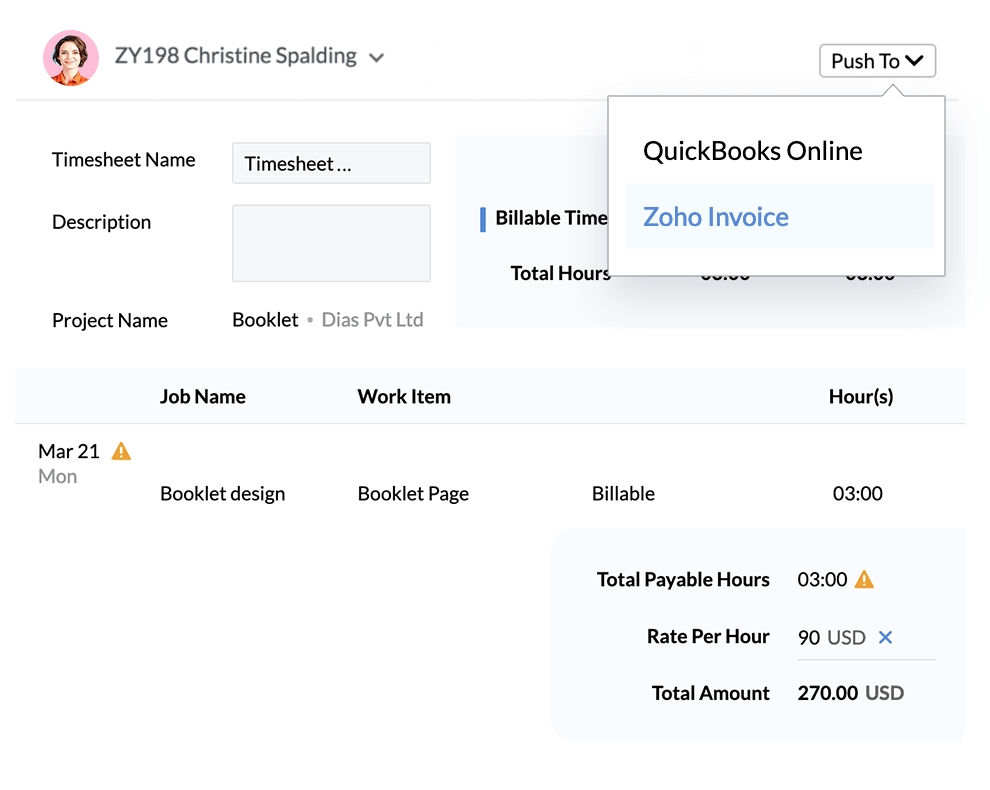Image resolution: width=990 pixels, height=790 pixels.
Task: Focus the Description text area
Action: (x=331, y=243)
